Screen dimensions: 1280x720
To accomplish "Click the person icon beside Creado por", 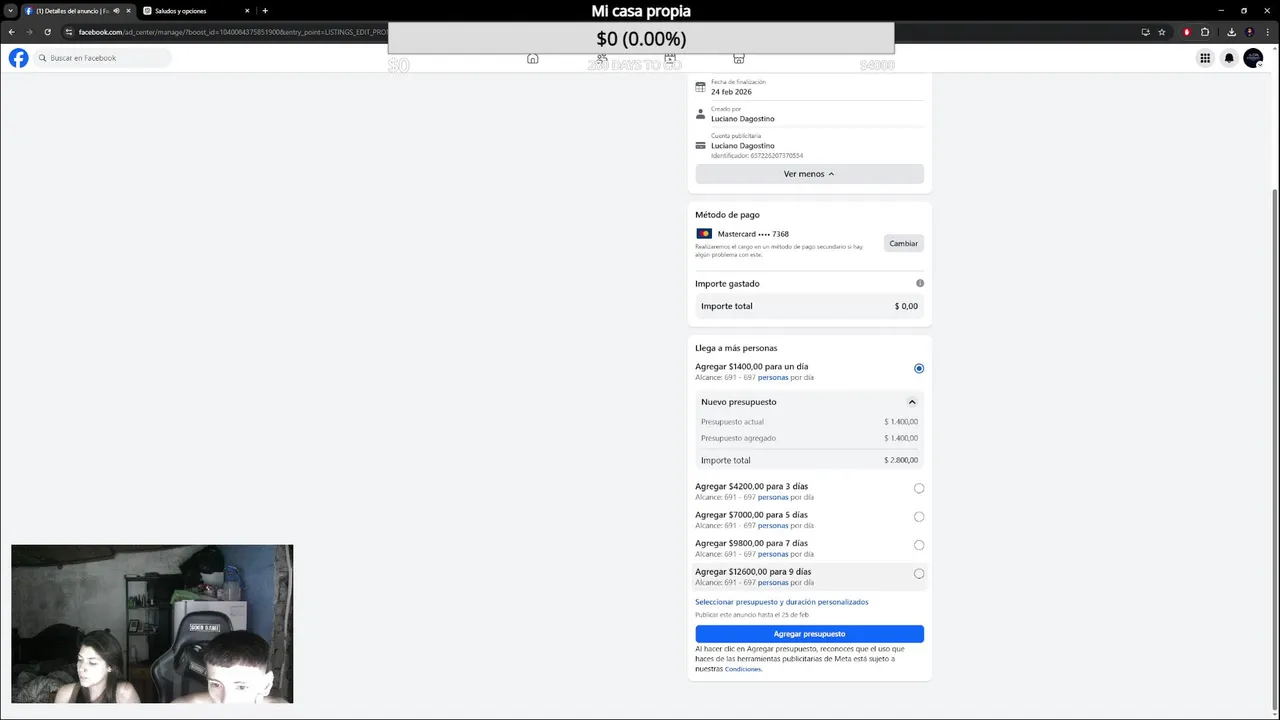I will (x=700, y=114).
